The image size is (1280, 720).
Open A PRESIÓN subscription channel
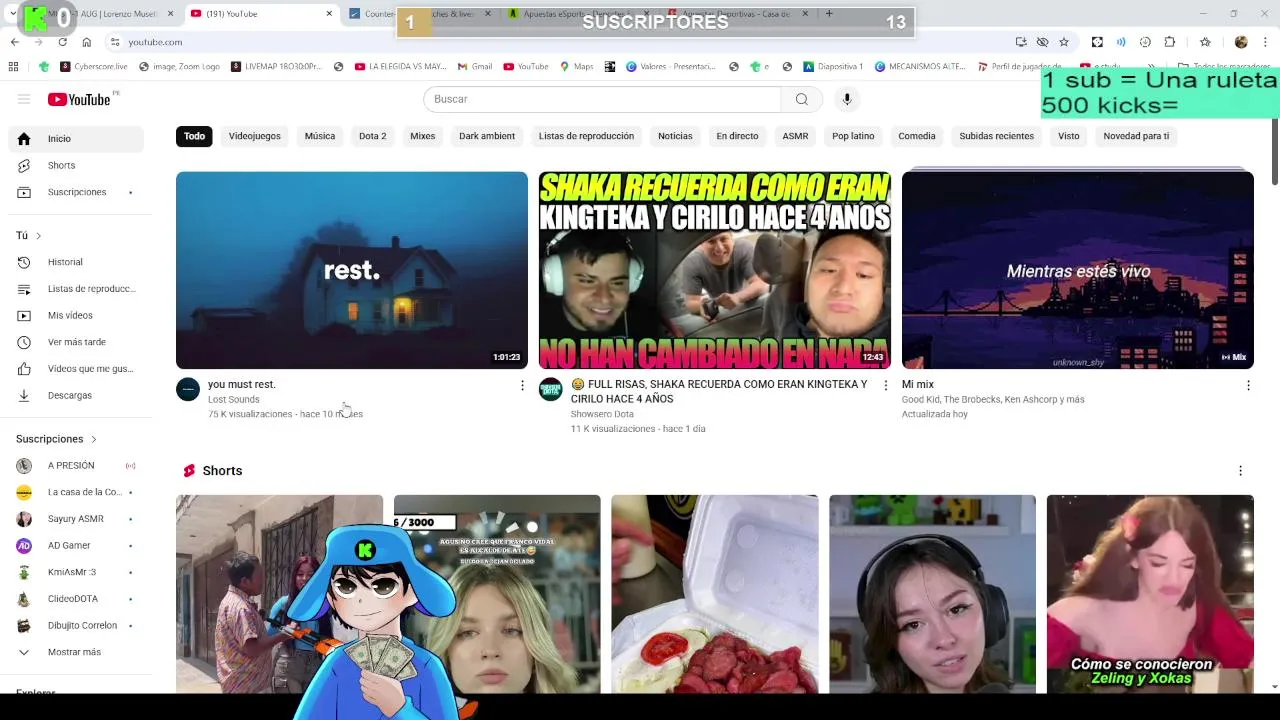pyautogui.click(x=76, y=466)
